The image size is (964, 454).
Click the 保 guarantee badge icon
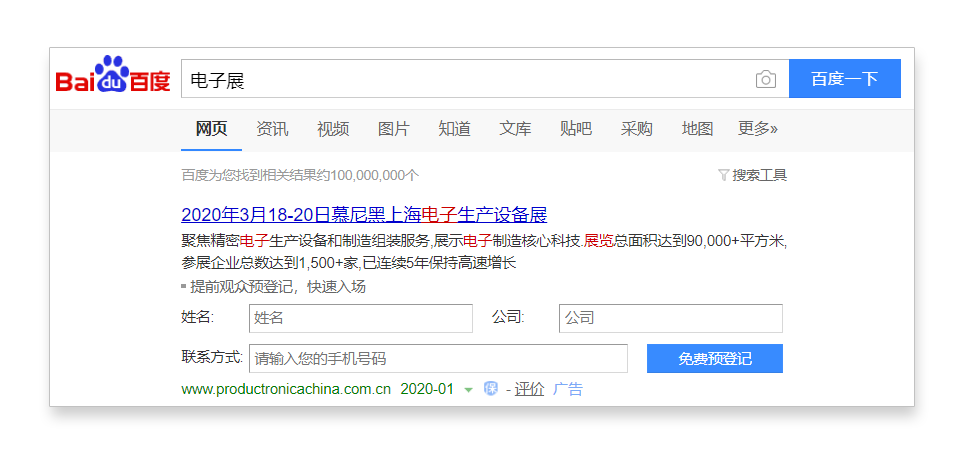point(490,389)
